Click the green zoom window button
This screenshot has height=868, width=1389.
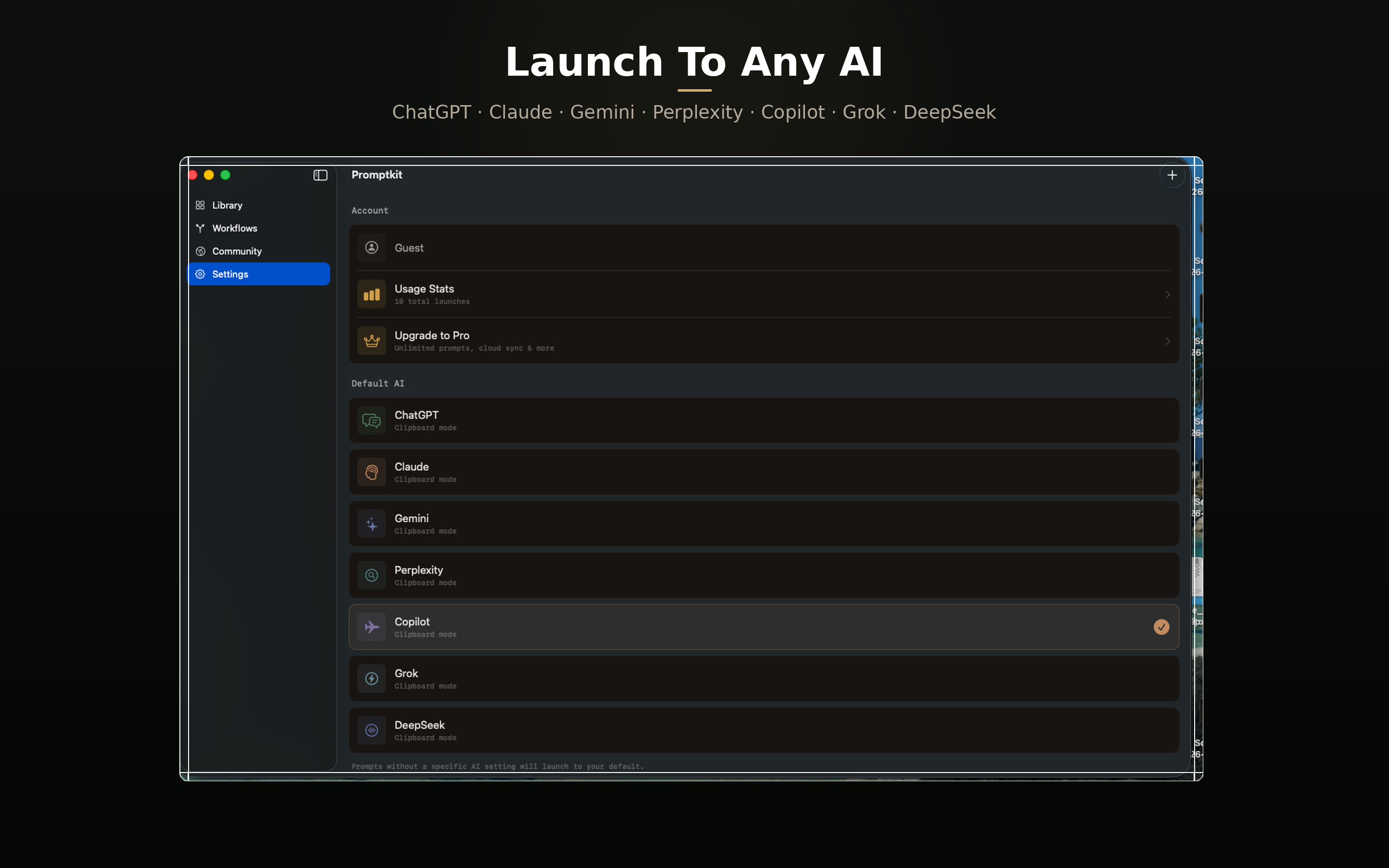click(226, 175)
